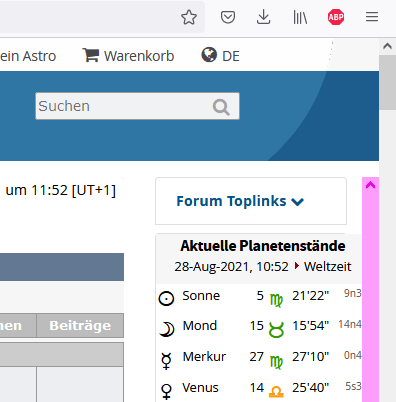Collapse the pink side panel arrow
The width and height of the screenshot is (396, 402).
[x=370, y=185]
